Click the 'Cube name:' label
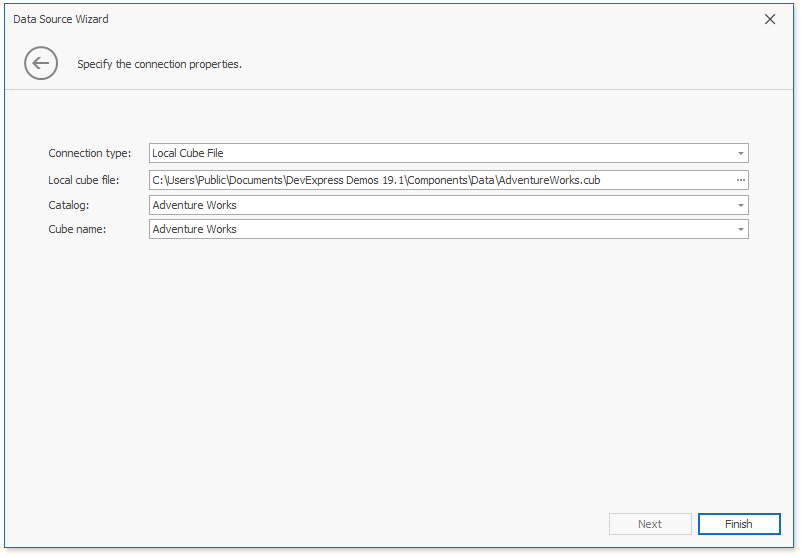 (77, 229)
